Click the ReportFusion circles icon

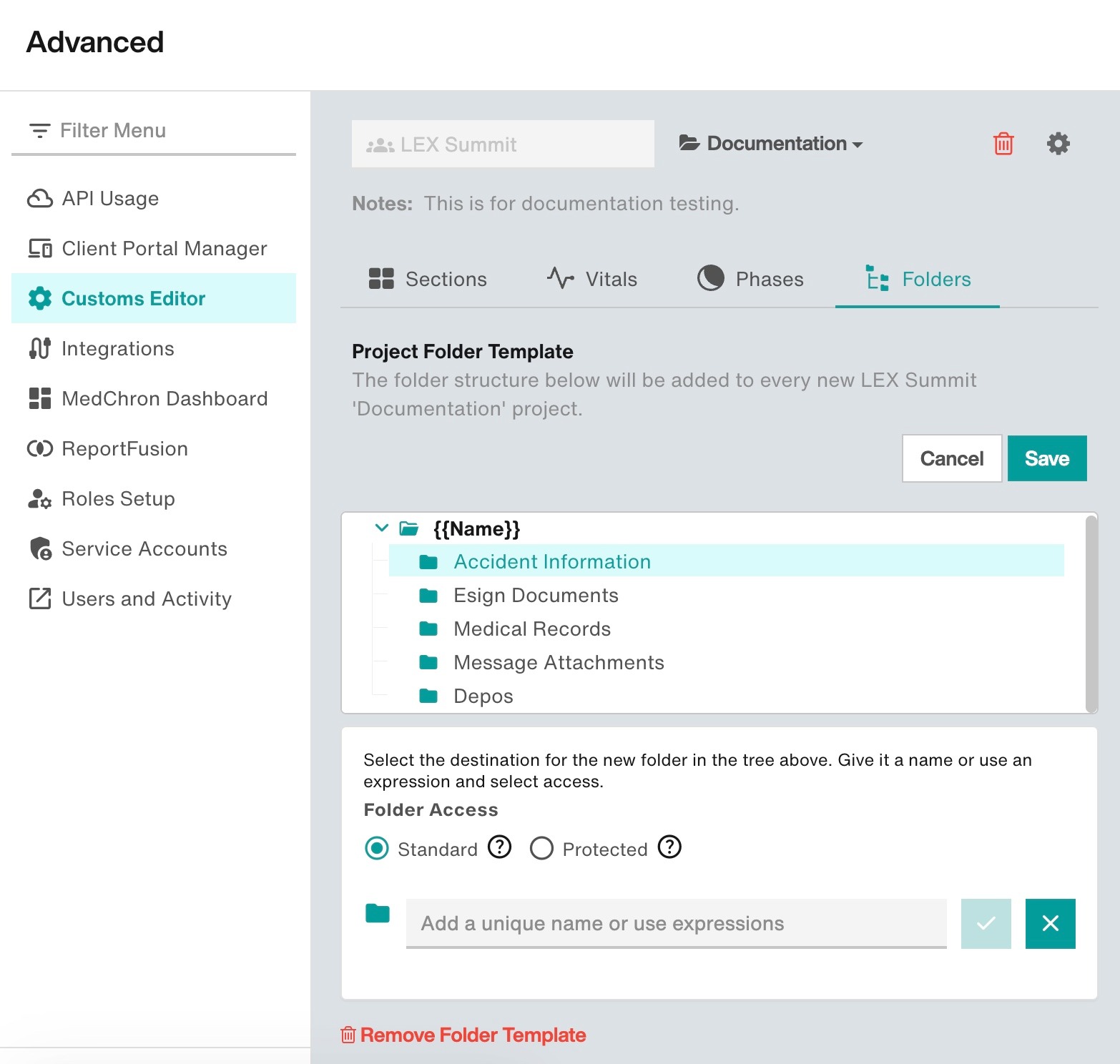40,448
